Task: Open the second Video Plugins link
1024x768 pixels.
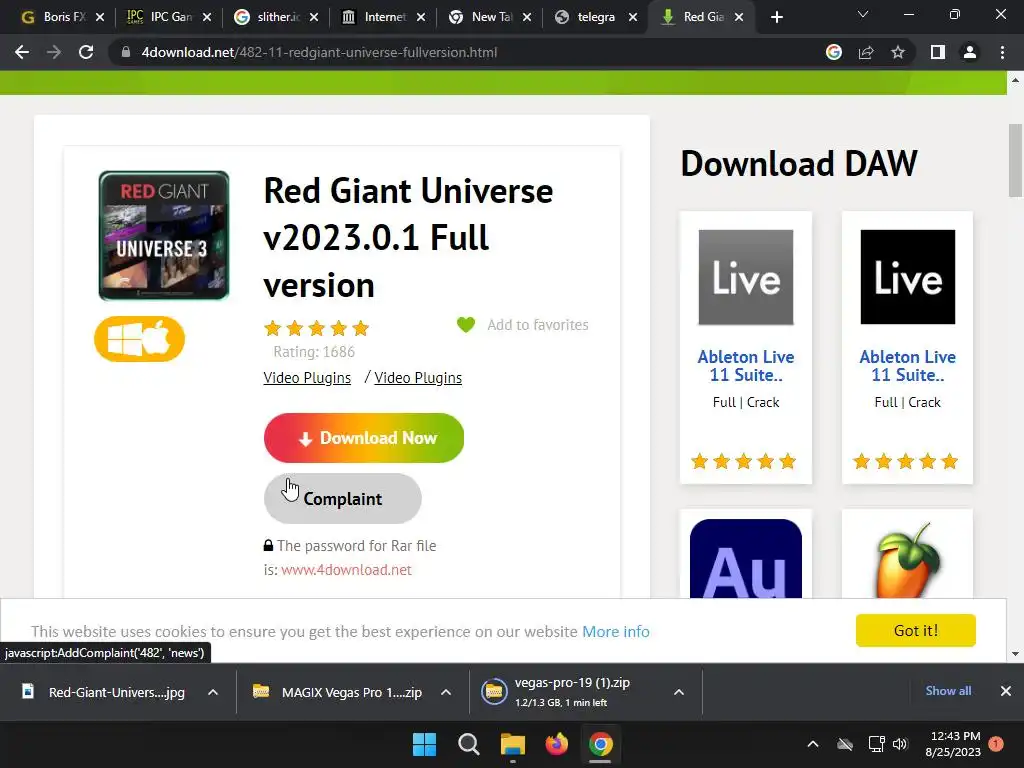Action: coord(418,377)
